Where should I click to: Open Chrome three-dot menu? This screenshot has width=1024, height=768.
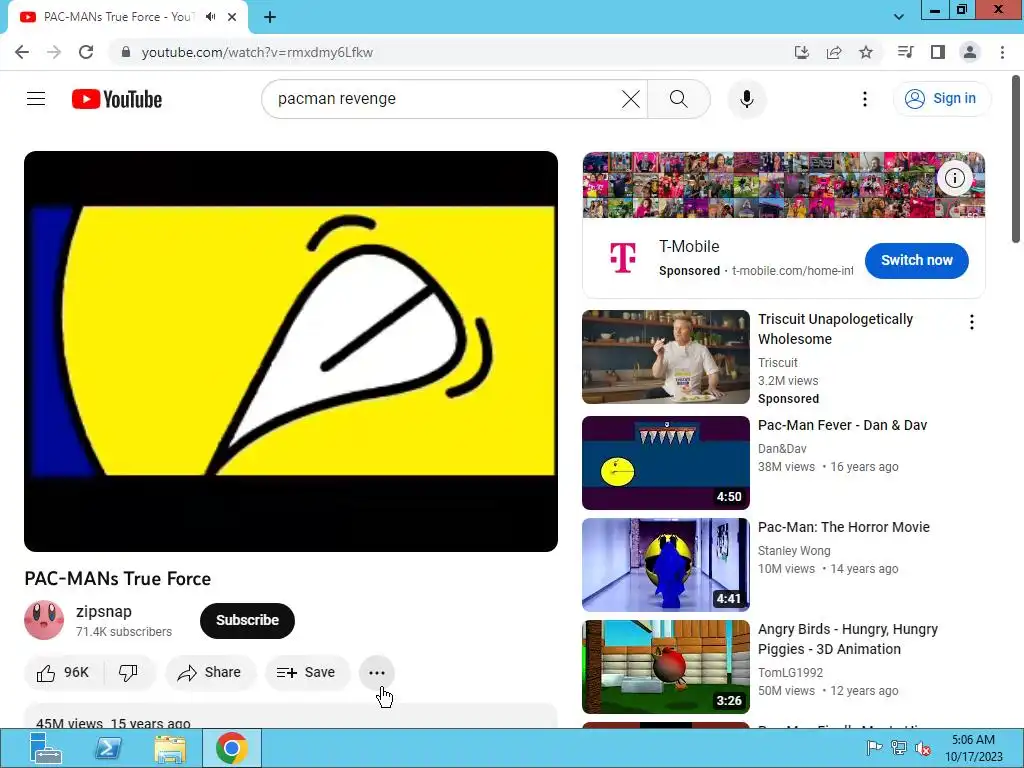[x=1002, y=52]
